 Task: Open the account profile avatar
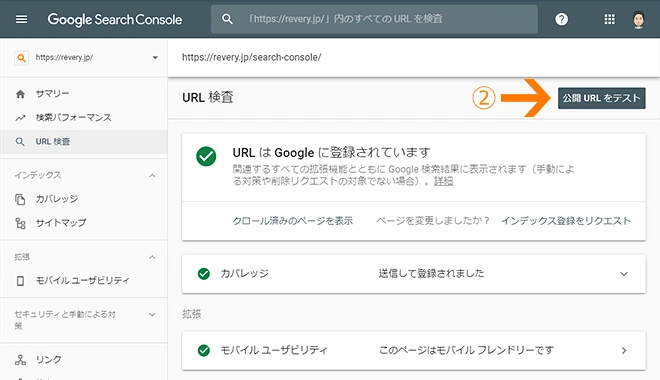(x=639, y=19)
